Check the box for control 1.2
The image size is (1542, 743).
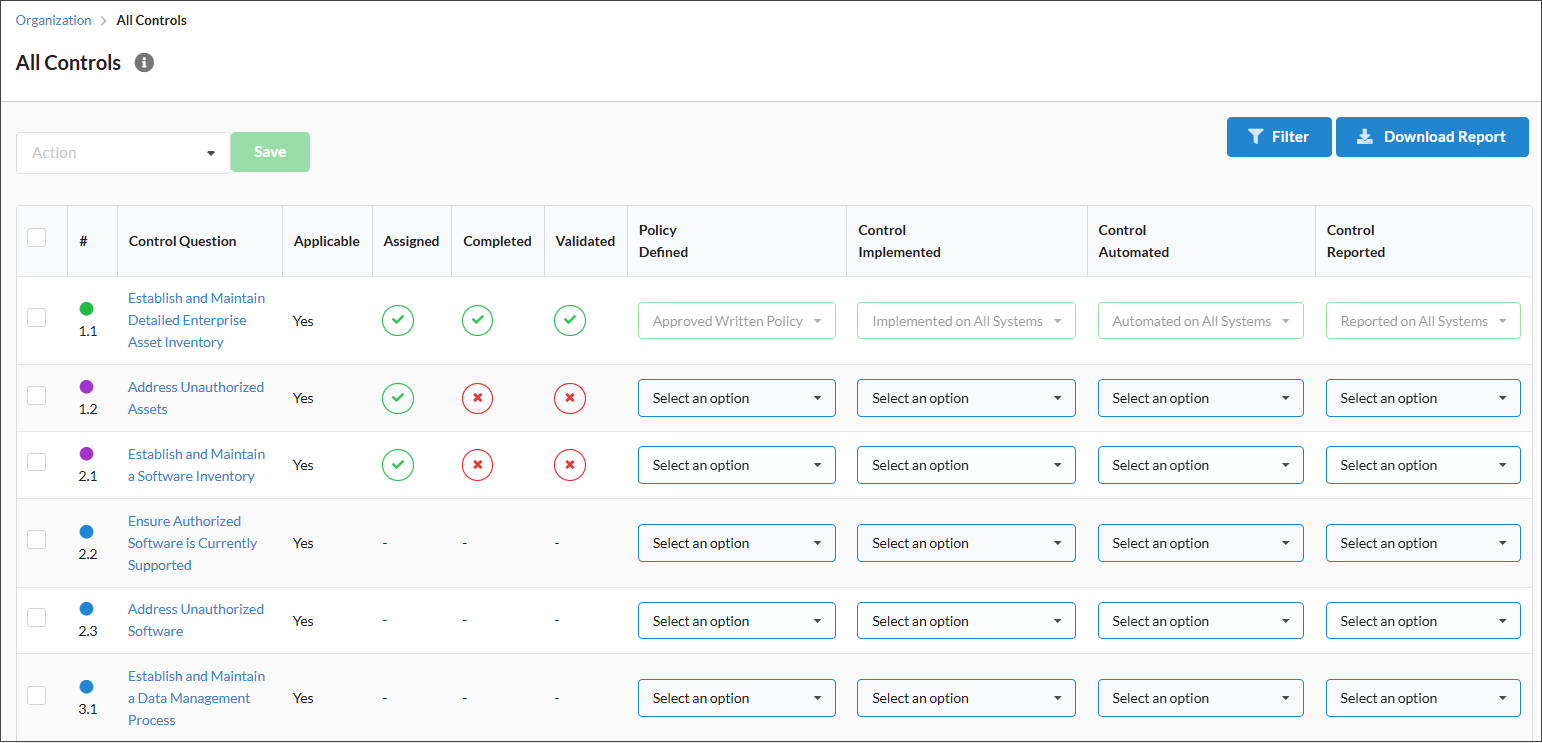click(37, 395)
